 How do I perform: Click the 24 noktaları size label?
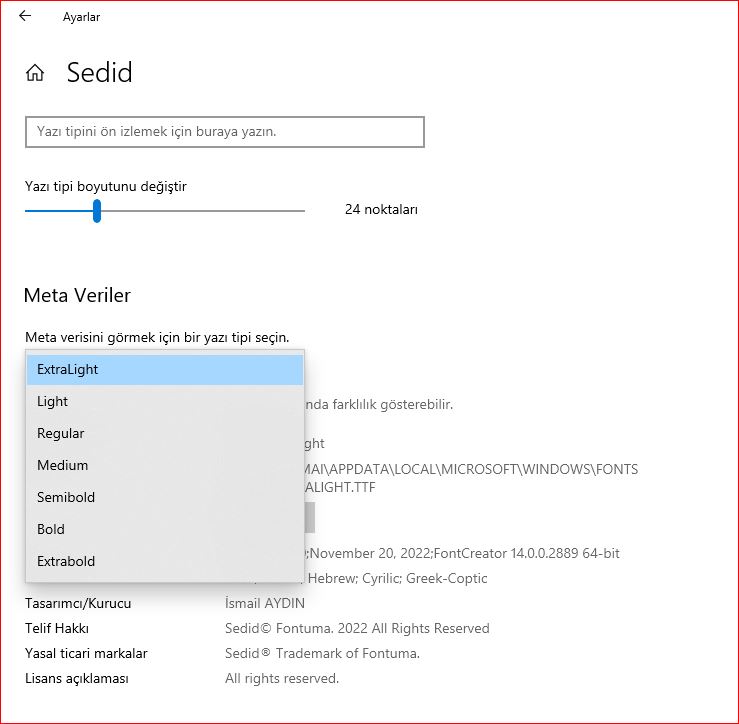381,210
